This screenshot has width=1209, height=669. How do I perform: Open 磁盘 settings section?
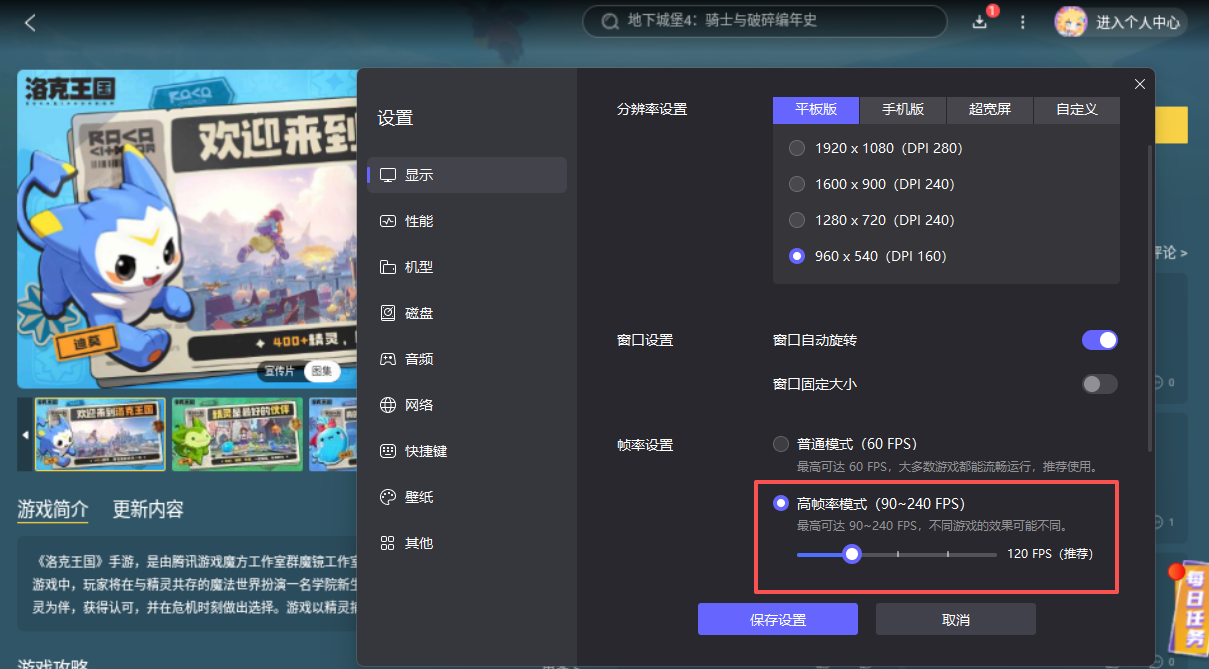tap(467, 313)
